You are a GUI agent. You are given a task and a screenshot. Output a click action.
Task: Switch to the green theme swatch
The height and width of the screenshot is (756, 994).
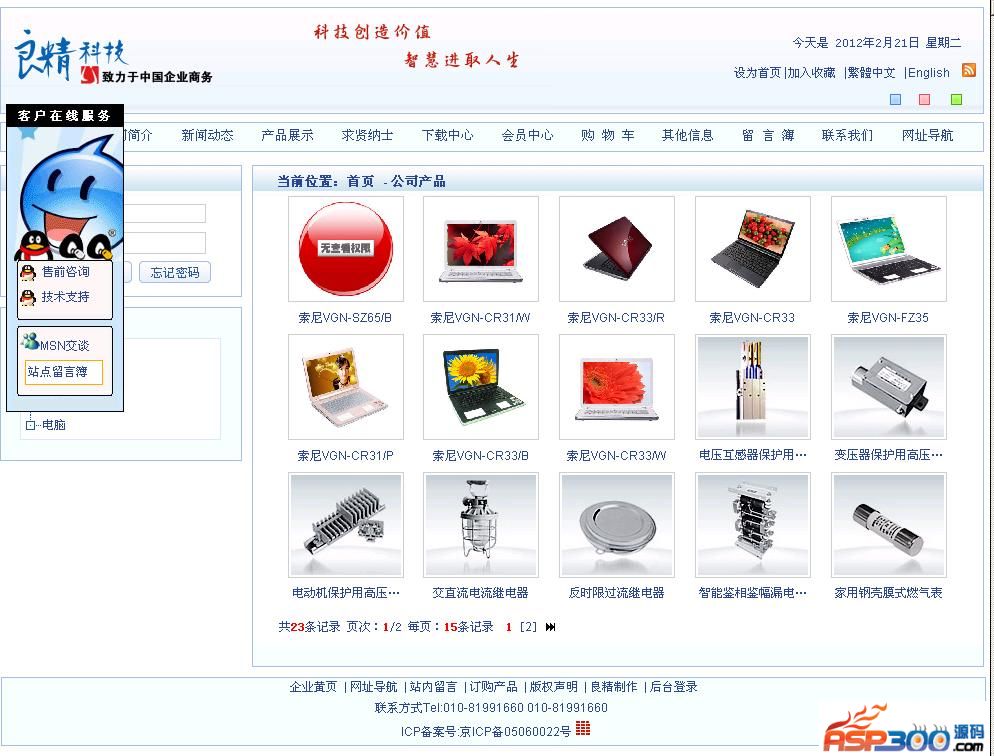pyautogui.click(x=957, y=99)
